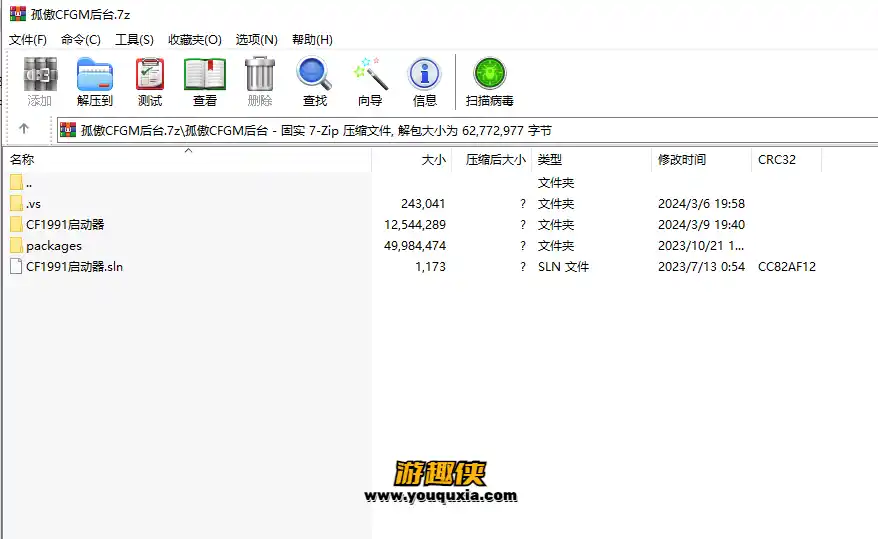Select the CF1991启动器.sln file icon
This screenshot has height=539, width=878.
pos(16,266)
